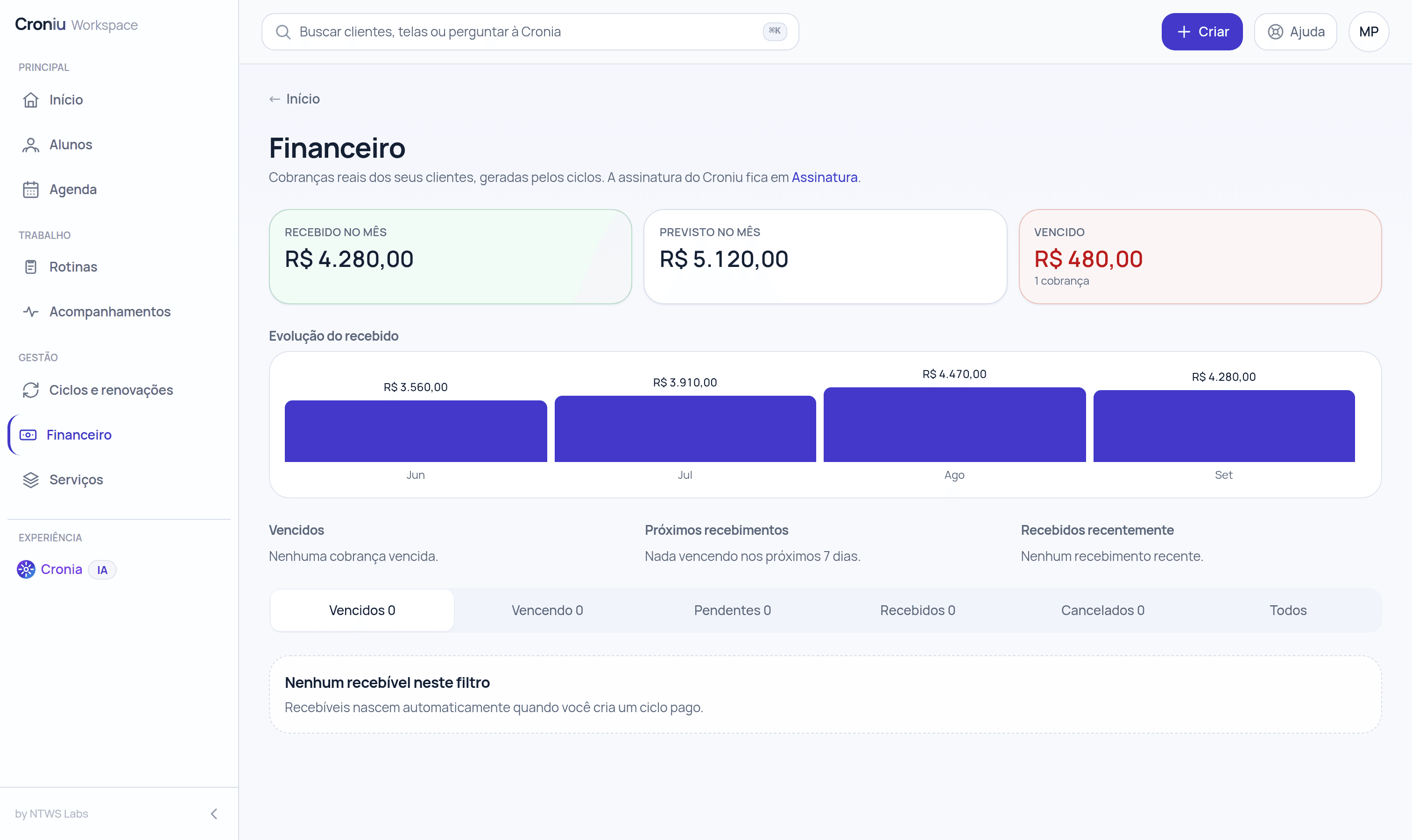Click the Financeiro money icon
This screenshot has height=840, width=1412.
click(28, 435)
